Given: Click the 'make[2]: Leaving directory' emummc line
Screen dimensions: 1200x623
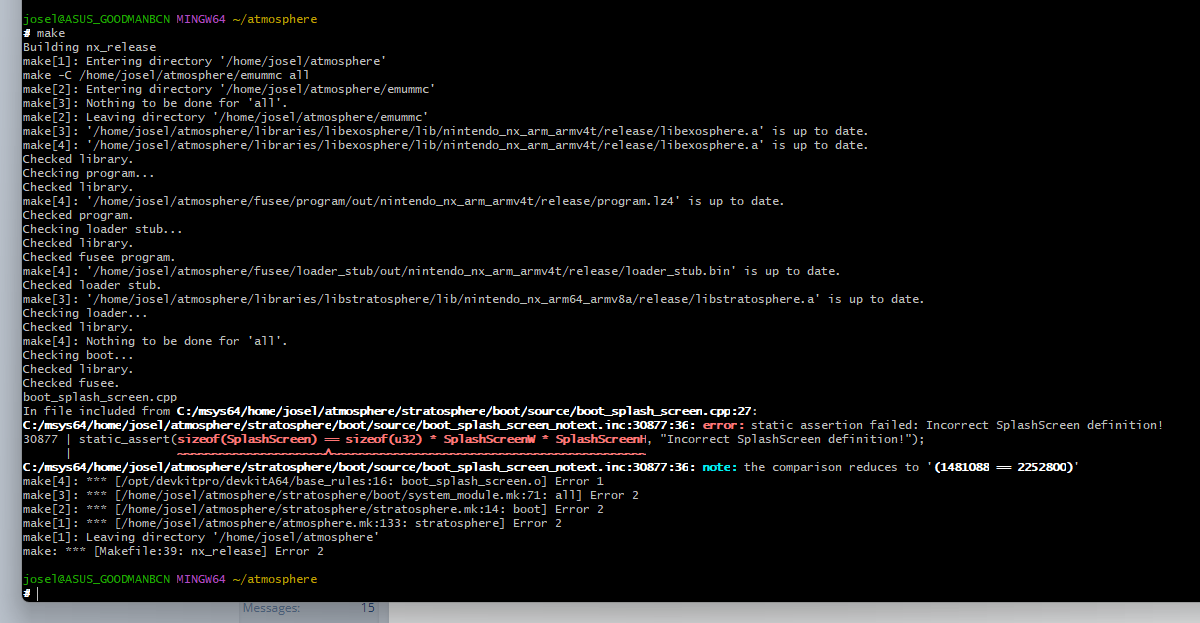Looking at the screenshot, I should (x=225, y=117).
